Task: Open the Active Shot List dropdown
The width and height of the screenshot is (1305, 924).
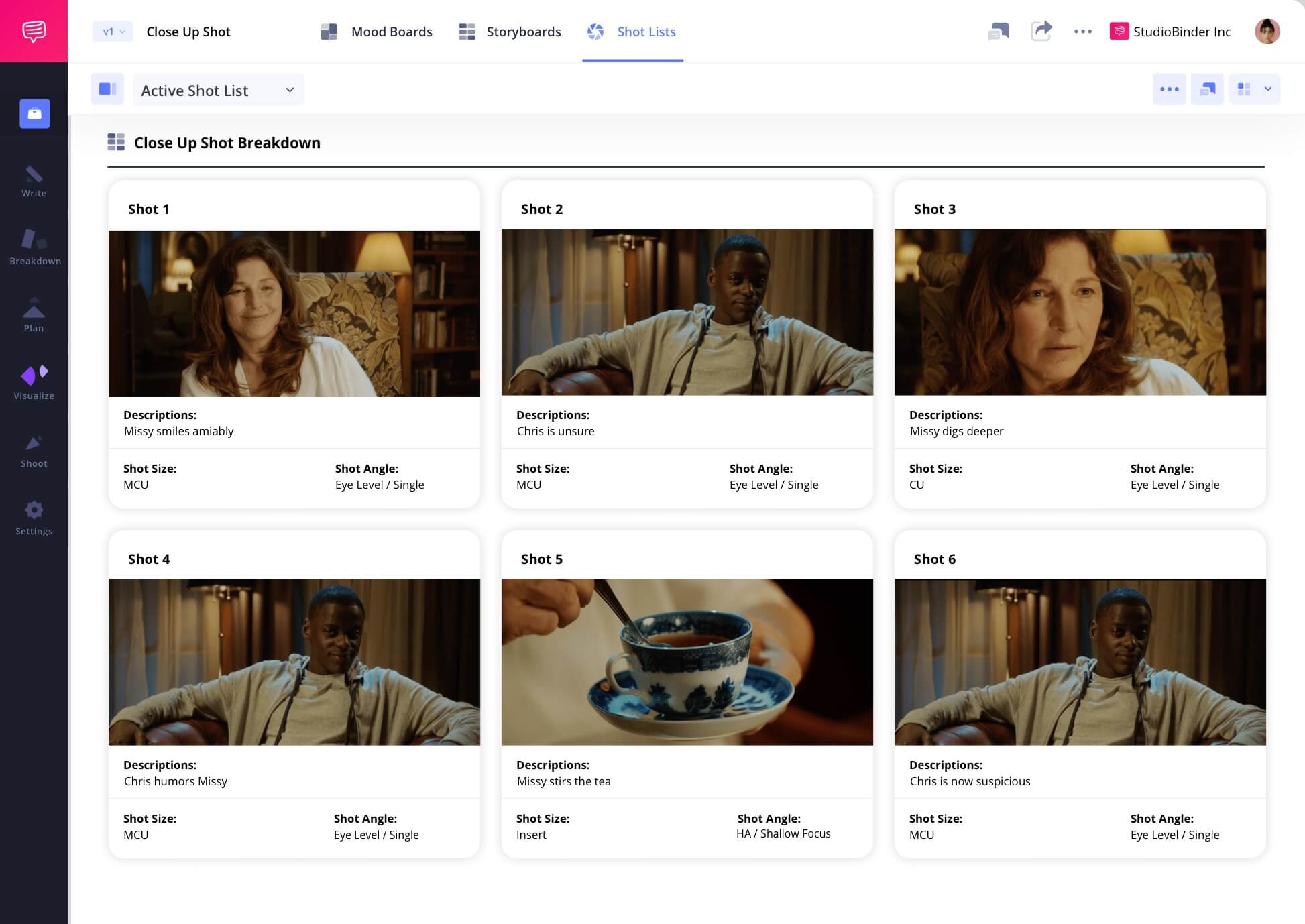Action: [218, 90]
